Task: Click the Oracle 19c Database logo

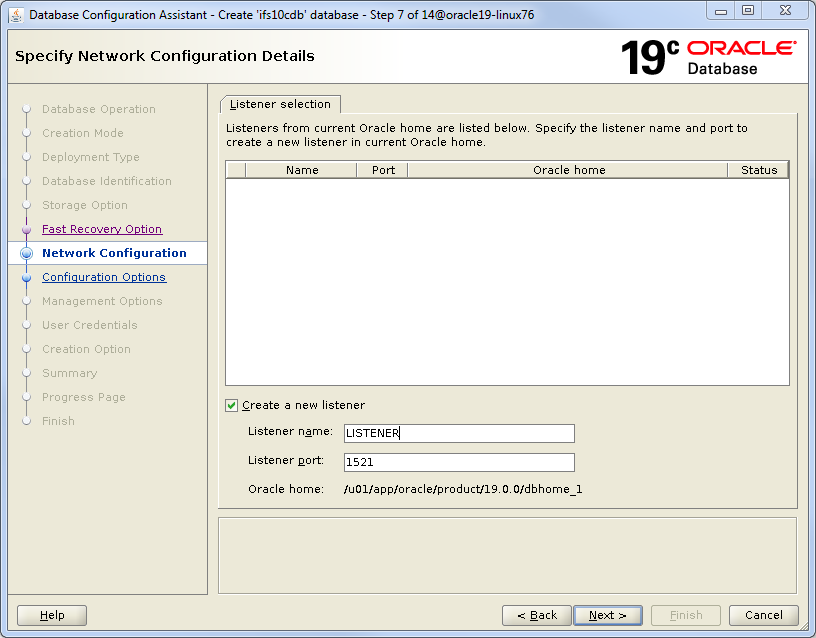Action: 708,57
